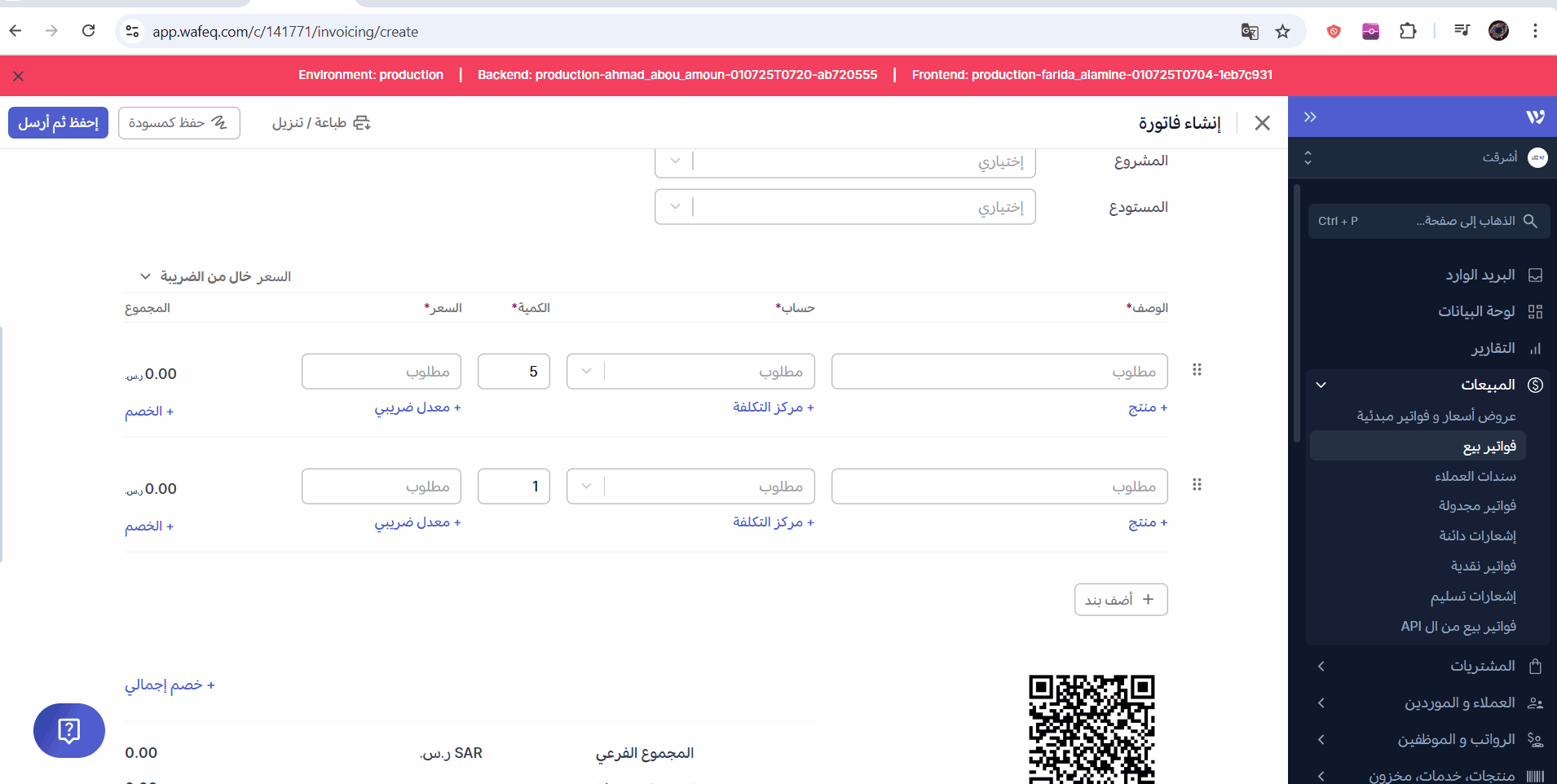Click the Google Translate icon in address bar
Screen dimensions: 1557x784
(x=1249, y=32)
